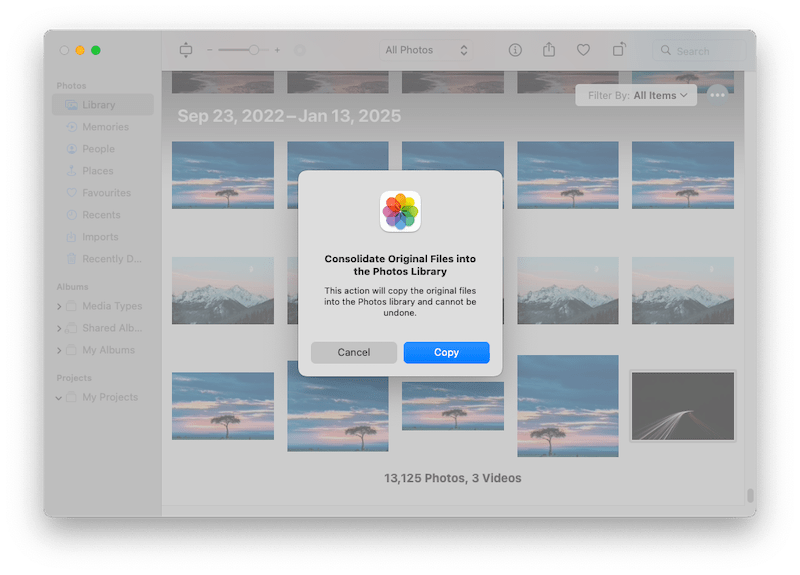
Task: Click the Search field in toolbar
Action: 700,50
